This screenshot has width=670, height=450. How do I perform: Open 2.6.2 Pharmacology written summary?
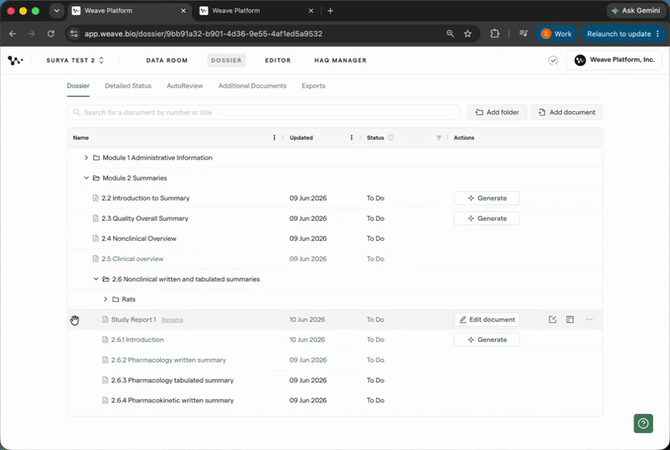(x=168, y=360)
